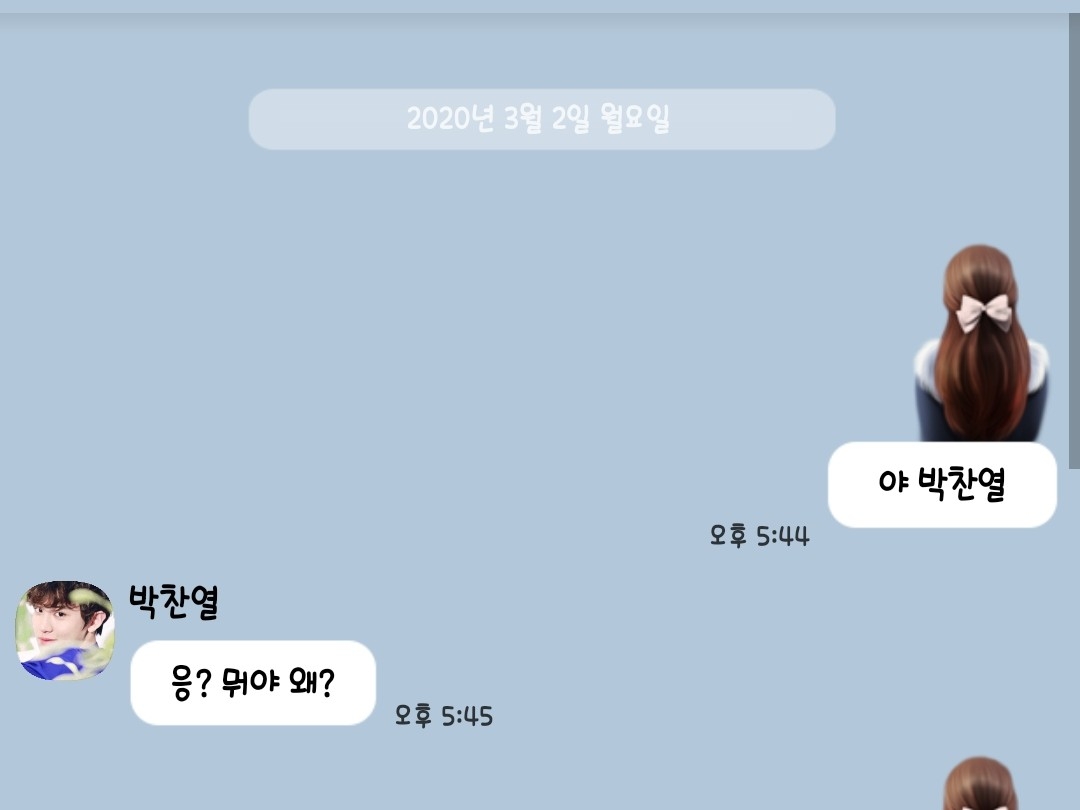Click the 오후 5:45 timestamp
1080x810 pixels.
(444, 716)
